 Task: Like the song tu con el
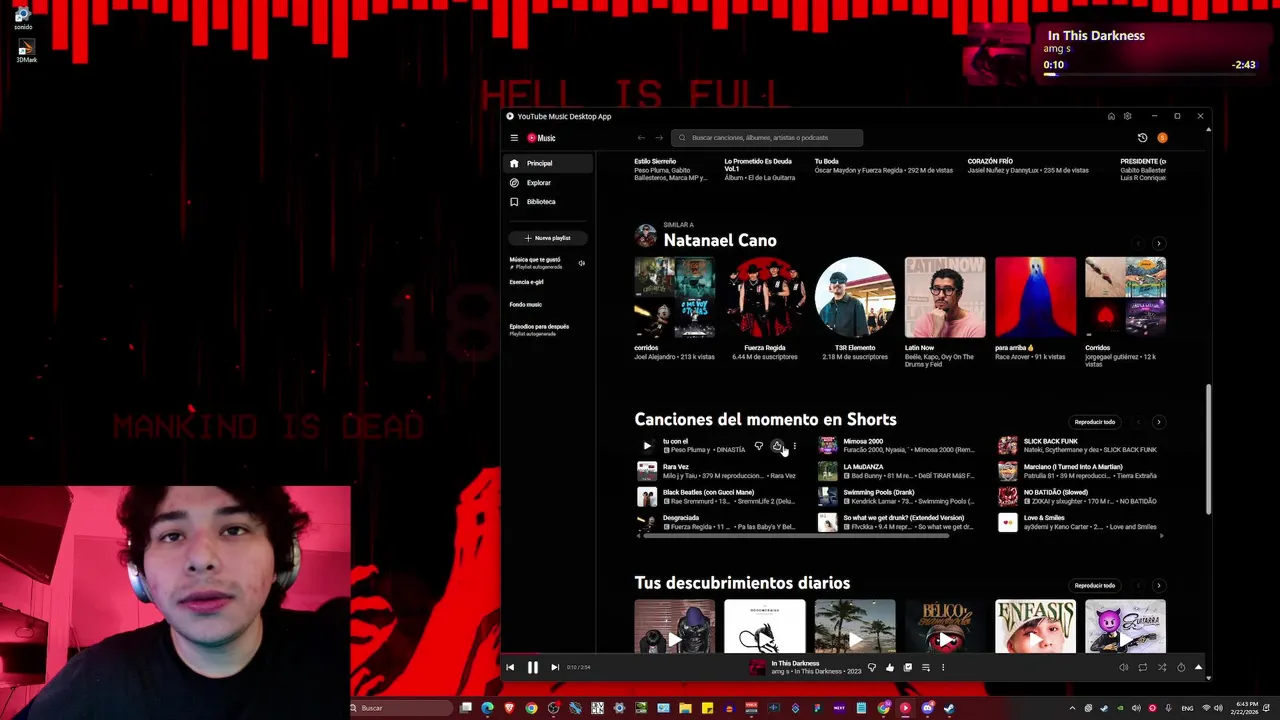tap(777, 446)
